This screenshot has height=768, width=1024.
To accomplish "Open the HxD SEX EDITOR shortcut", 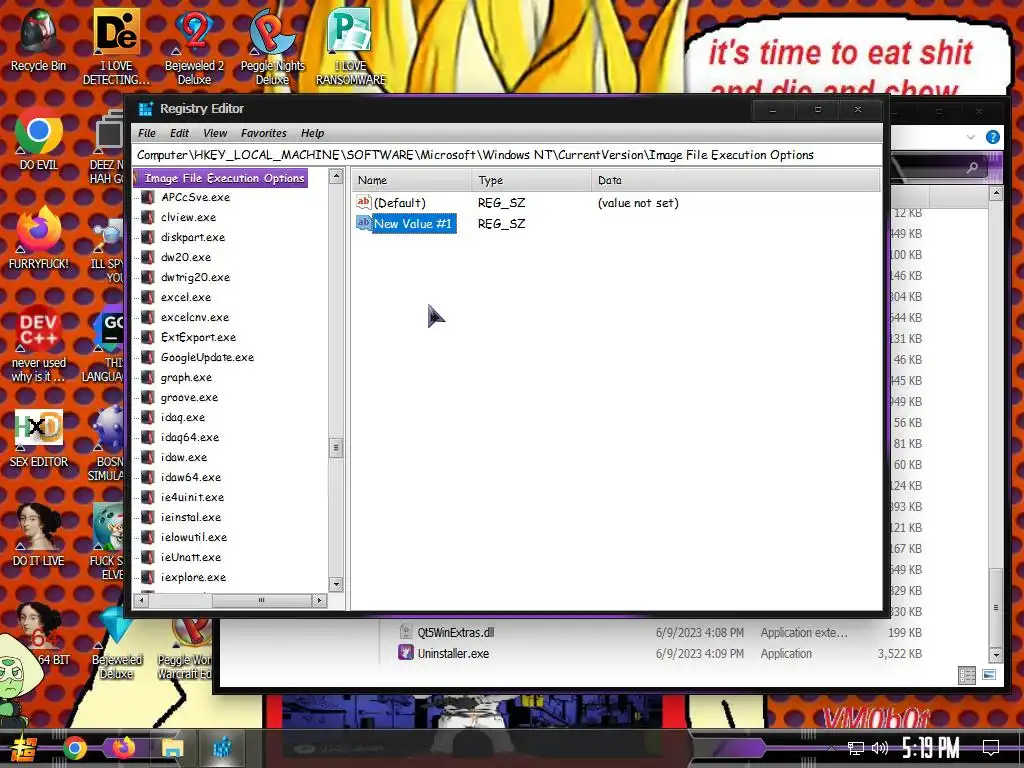I will [x=38, y=438].
